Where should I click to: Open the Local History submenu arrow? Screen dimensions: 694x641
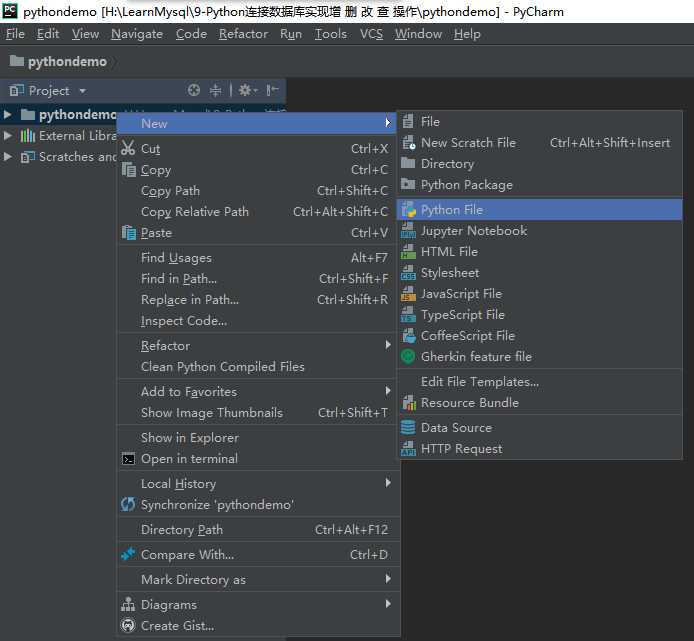click(x=388, y=483)
